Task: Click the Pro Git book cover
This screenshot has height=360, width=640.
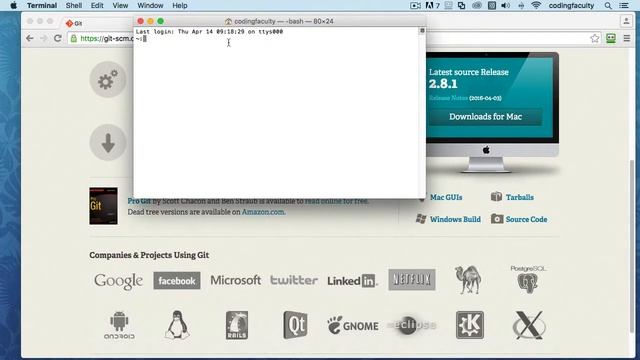Action: [103, 206]
